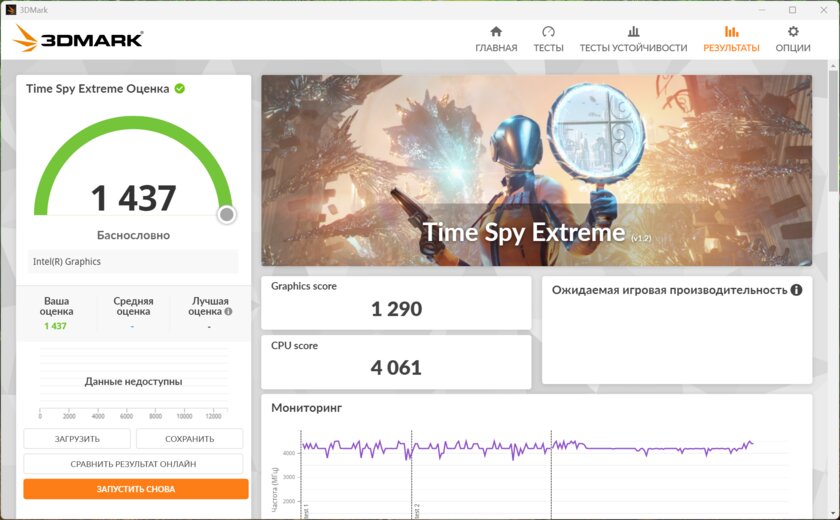This screenshot has width=840, height=520.
Task: Click СРАВНИТЬ РЕЗУЛЬТАТ ОНЛАЙН button
Action: point(133,464)
